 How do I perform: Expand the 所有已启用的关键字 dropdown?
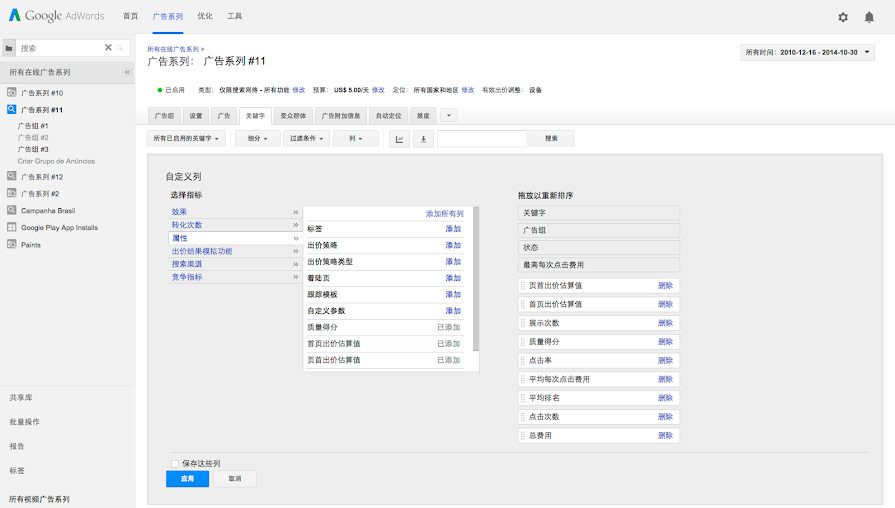[187, 139]
